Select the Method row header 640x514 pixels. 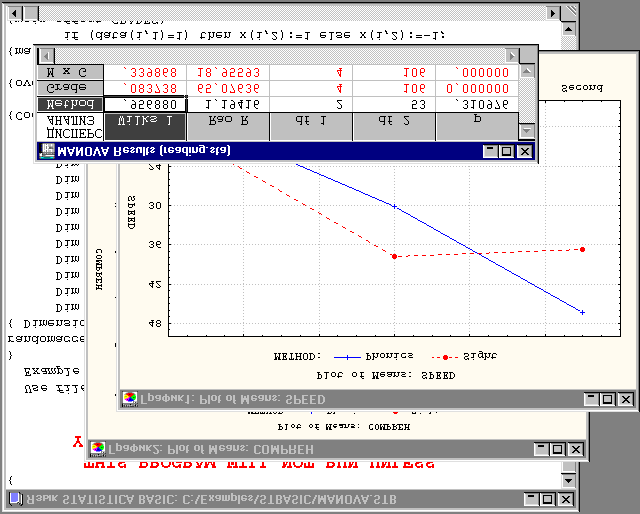[70, 105]
